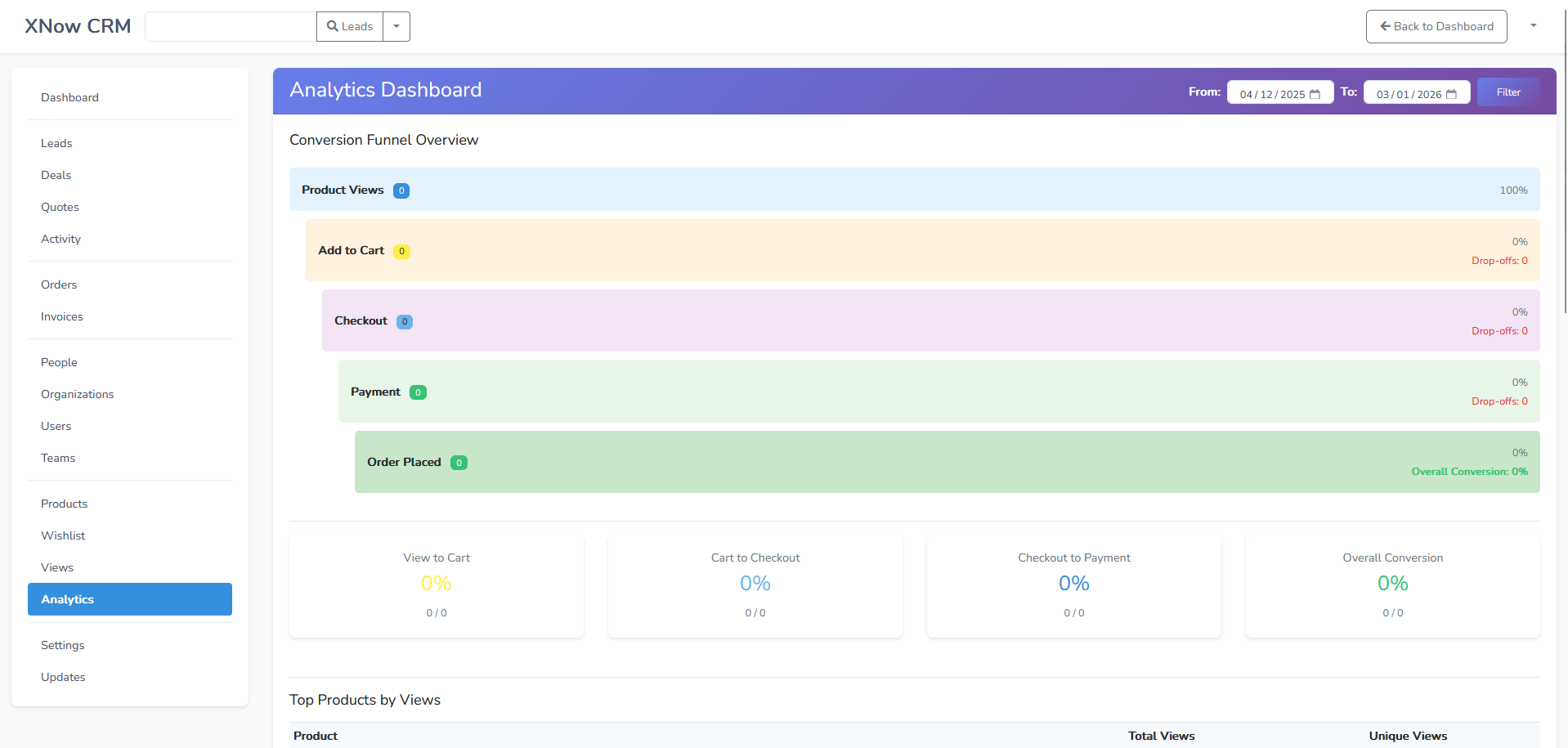Navigate to Wishlist in the sidebar
The height and width of the screenshot is (748, 1568).
coord(63,535)
